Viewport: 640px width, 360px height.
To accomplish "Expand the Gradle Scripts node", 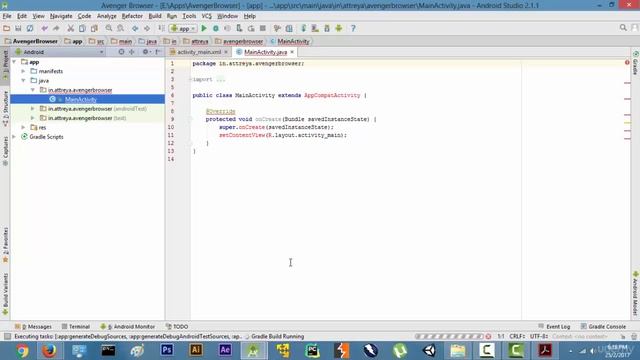I will 15,137.
